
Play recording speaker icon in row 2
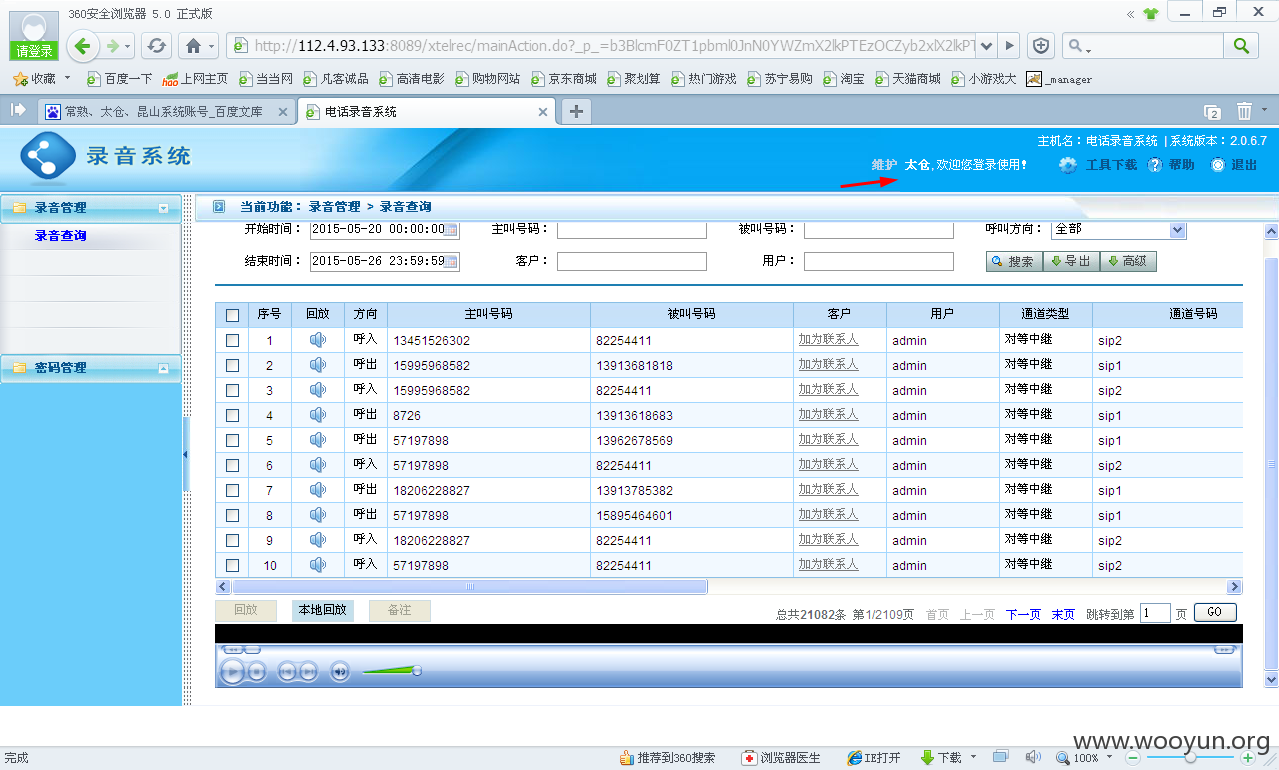[318, 365]
